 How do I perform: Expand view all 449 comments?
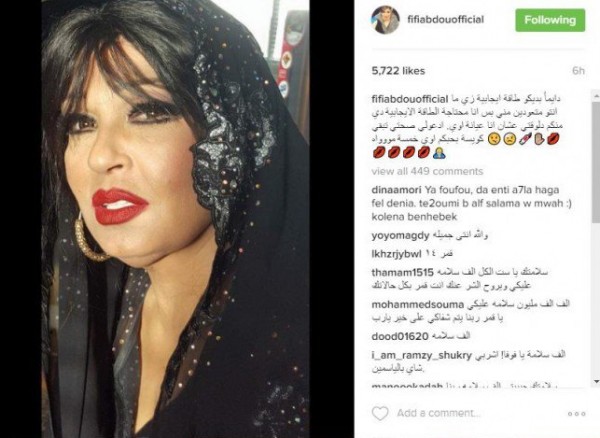427,171
